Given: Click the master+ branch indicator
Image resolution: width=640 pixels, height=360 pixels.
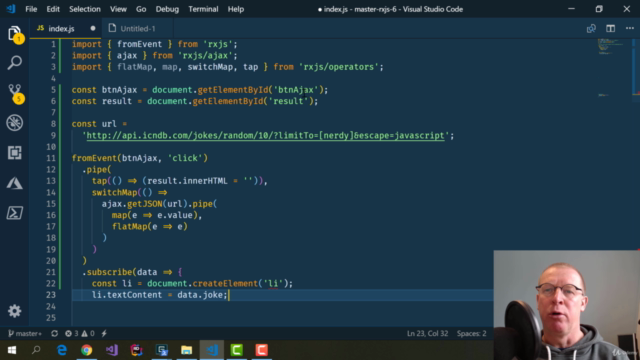Looking at the screenshot, I should (25, 333).
